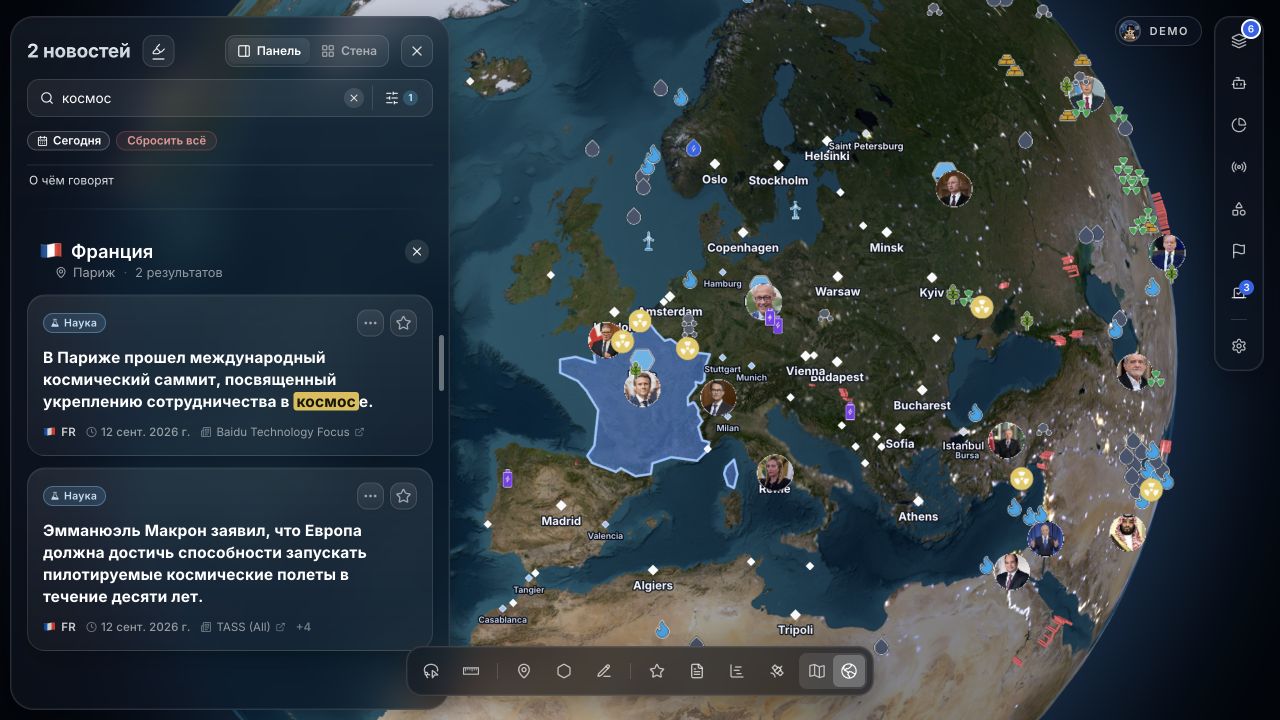This screenshot has width=1280, height=720.
Task: Open the pie chart analytics icon
Action: pos(1239,125)
